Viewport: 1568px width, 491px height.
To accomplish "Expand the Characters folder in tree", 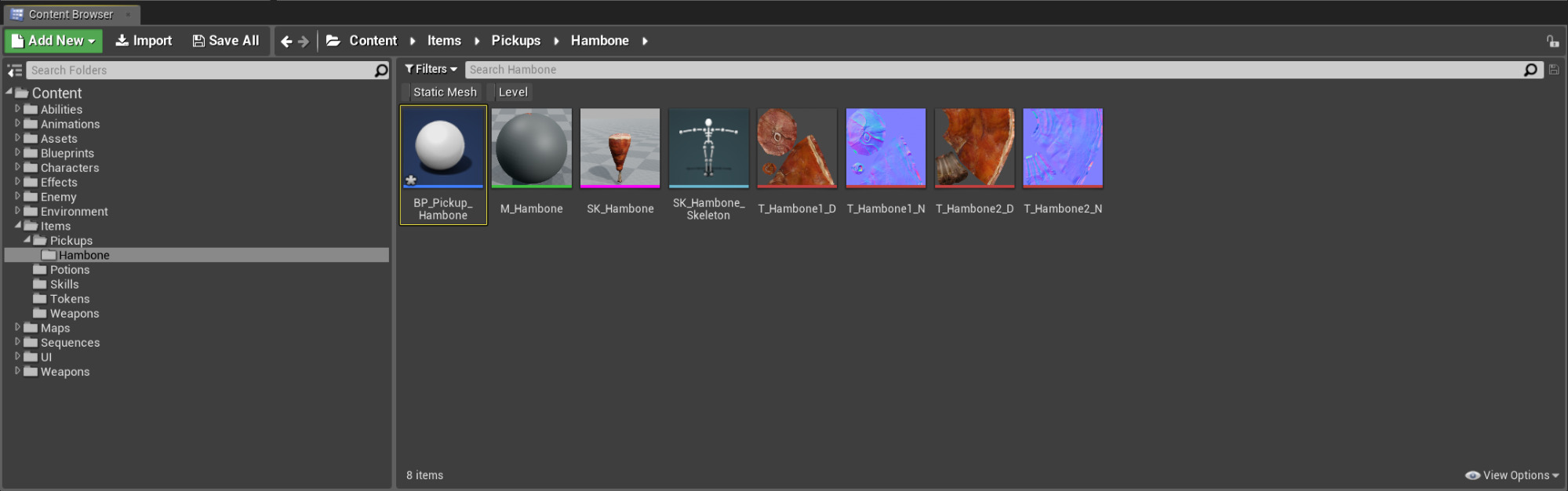I will point(17,167).
